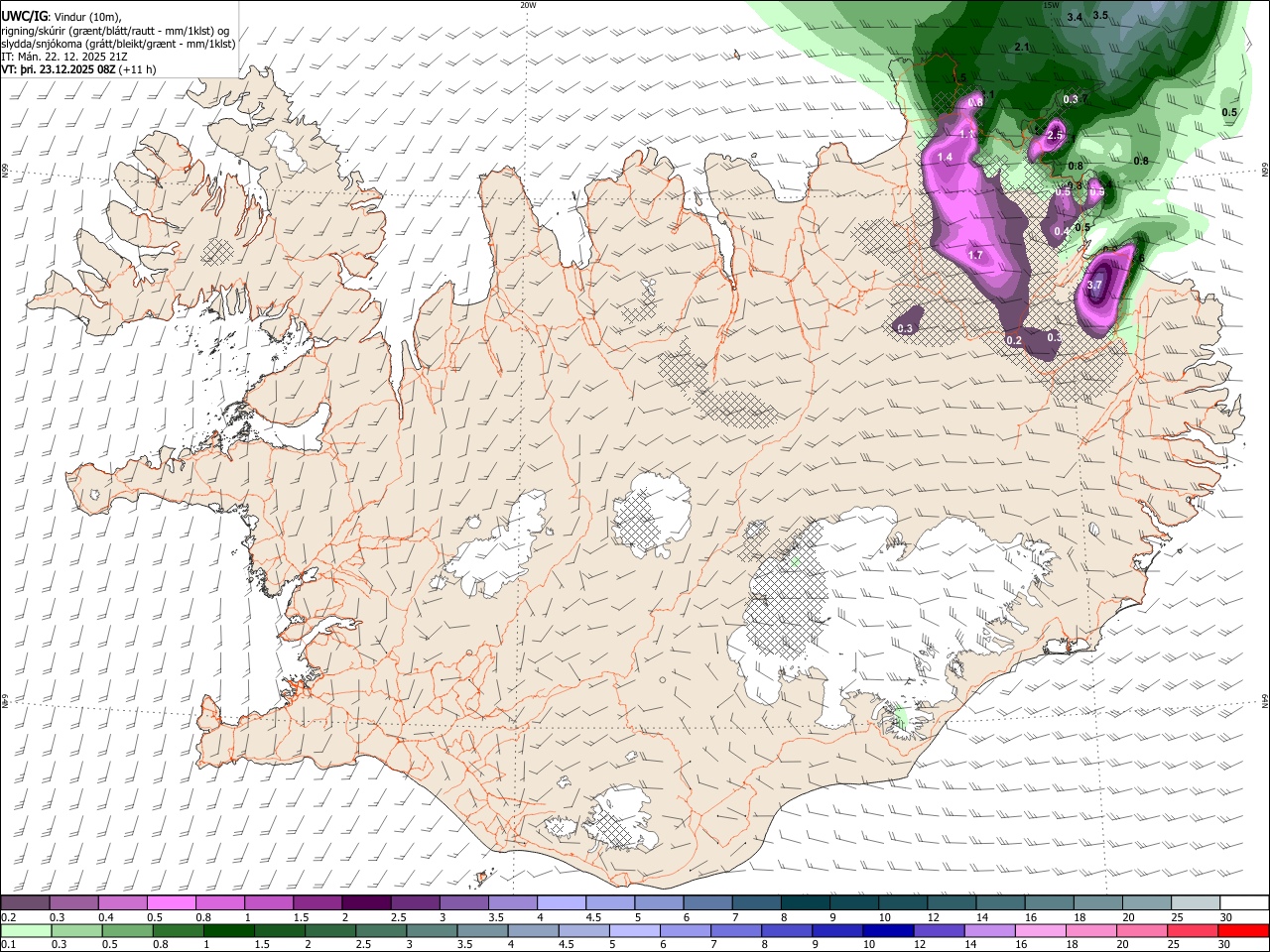Click the pale green 0.1–0.3 swatch in lower legend

[x=25, y=930]
